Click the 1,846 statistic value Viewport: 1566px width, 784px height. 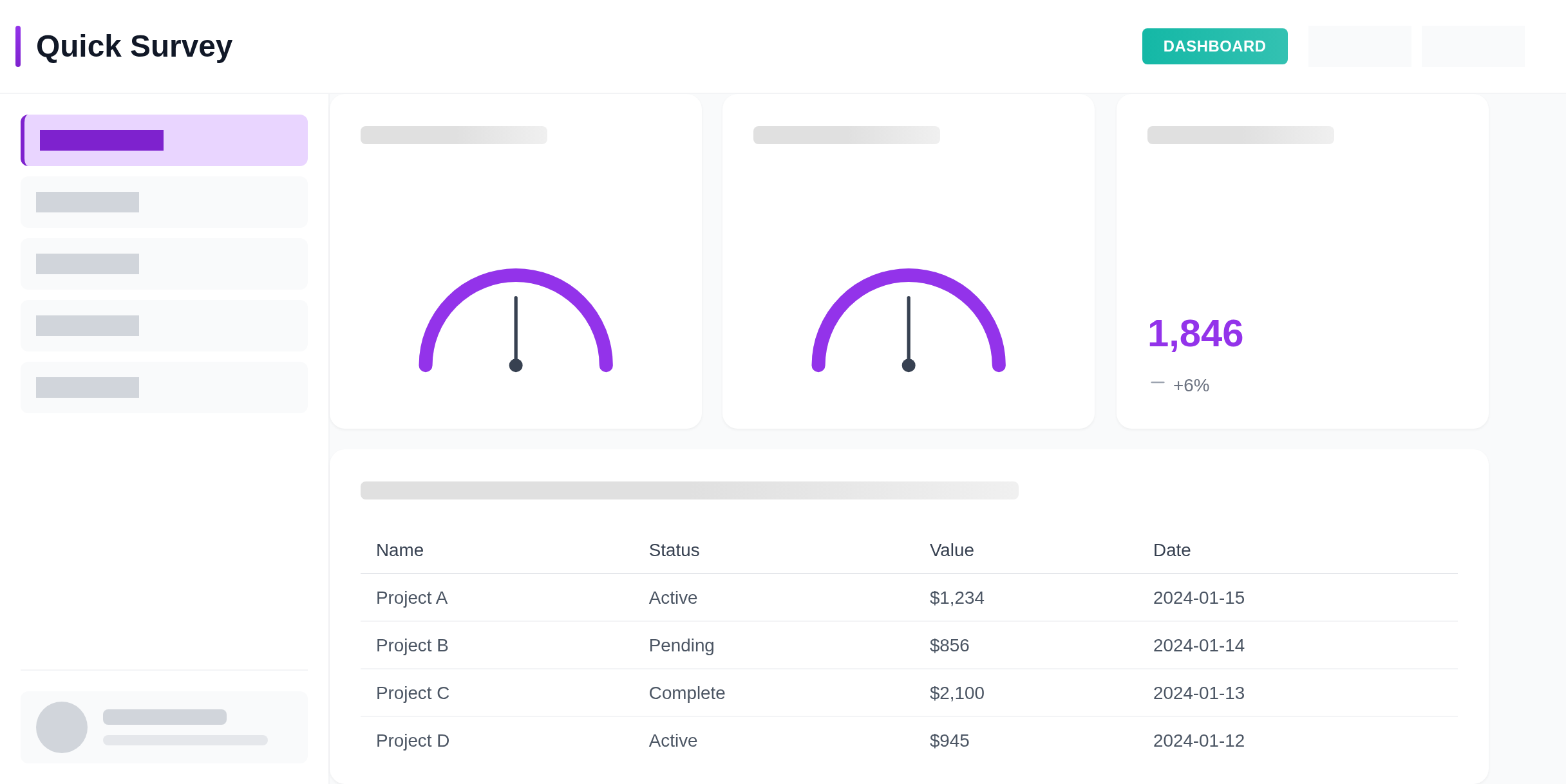[x=1195, y=333]
